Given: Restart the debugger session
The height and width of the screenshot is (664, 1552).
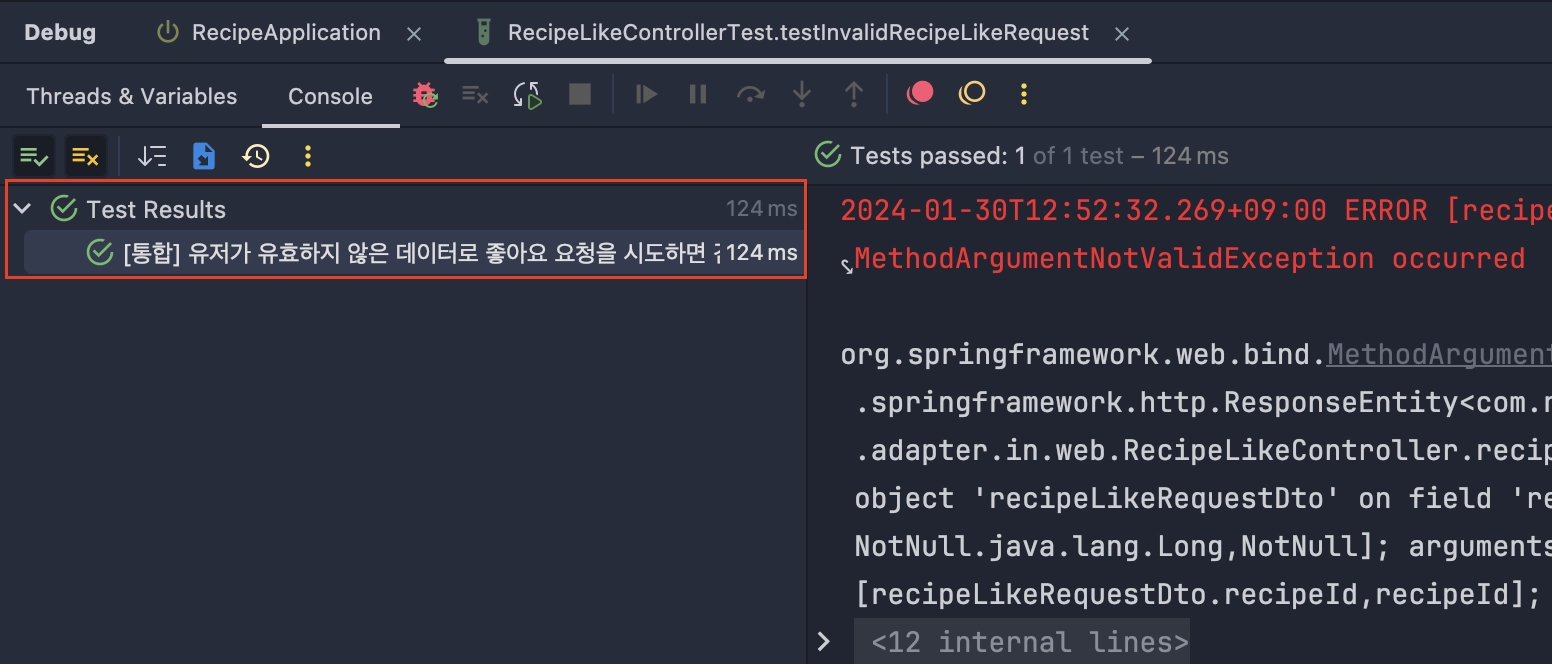Looking at the screenshot, I should click(425, 94).
